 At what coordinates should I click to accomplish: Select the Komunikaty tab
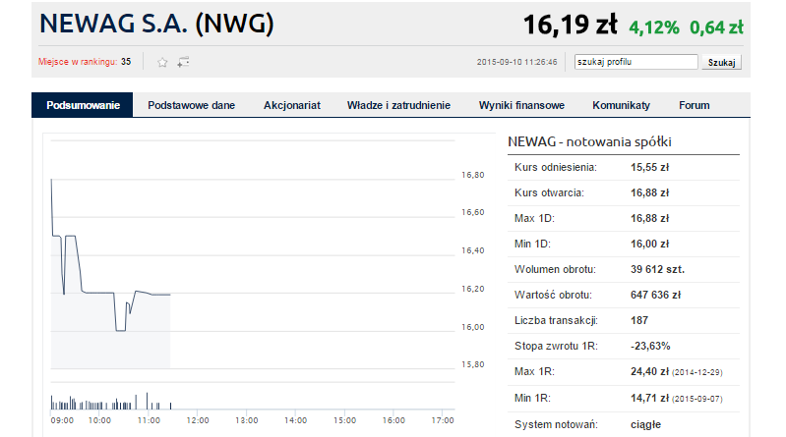(x=621, y=105)
